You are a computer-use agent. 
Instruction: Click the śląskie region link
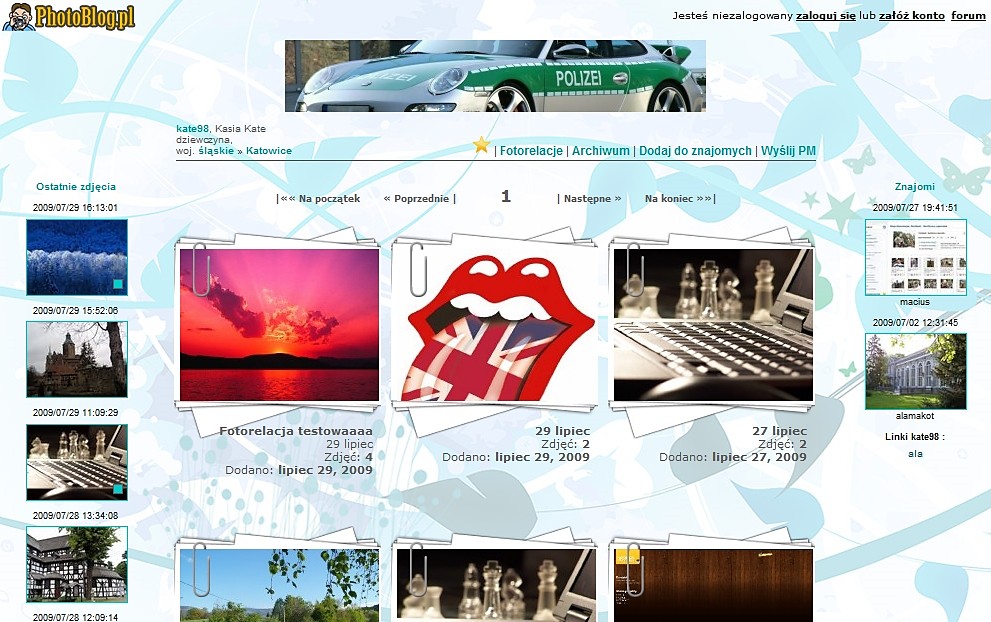click(216, 150)
